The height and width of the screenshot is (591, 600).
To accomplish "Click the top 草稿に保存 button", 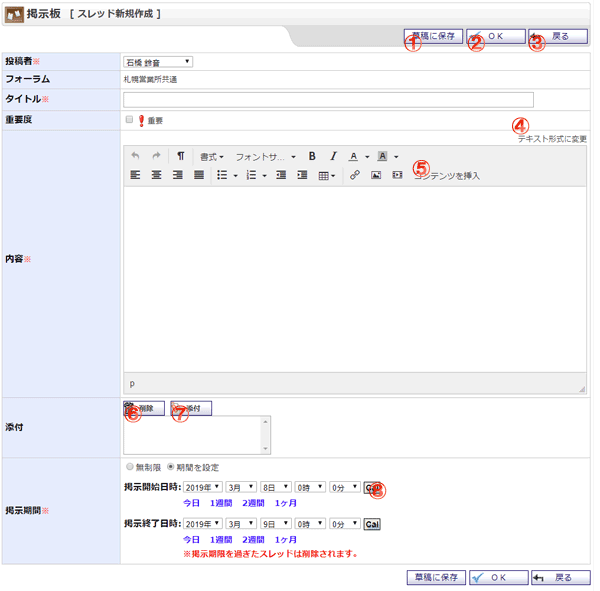I will click(x=434, y=36).
